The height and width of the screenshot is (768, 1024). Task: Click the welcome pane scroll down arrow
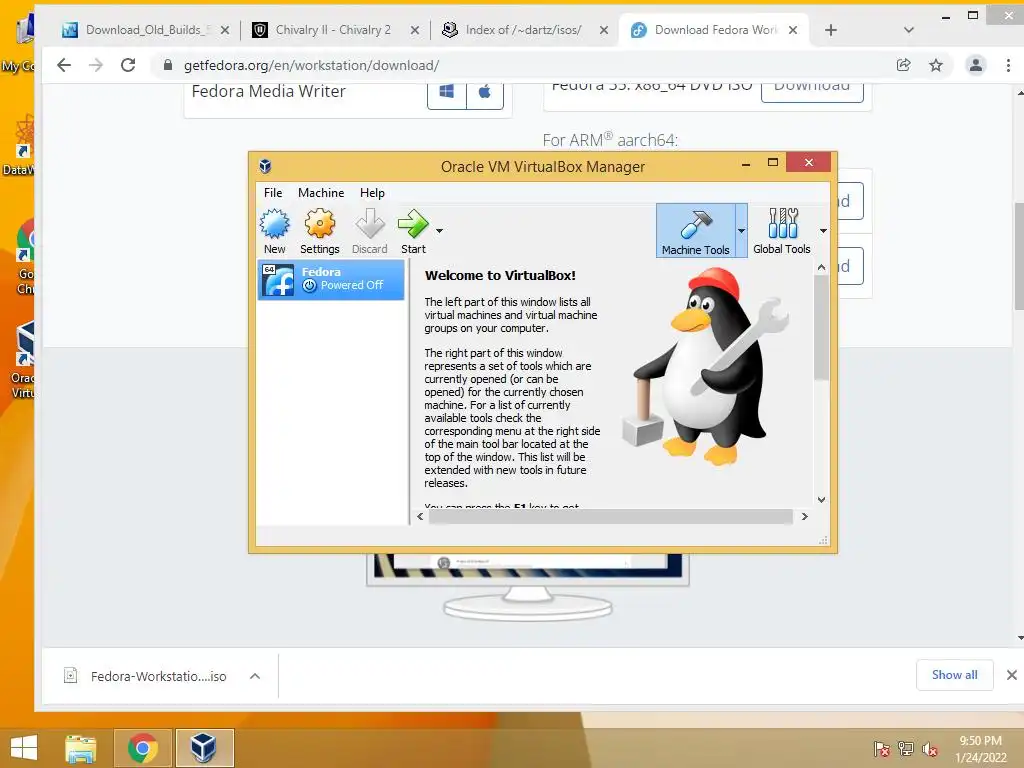coord(822,500)
